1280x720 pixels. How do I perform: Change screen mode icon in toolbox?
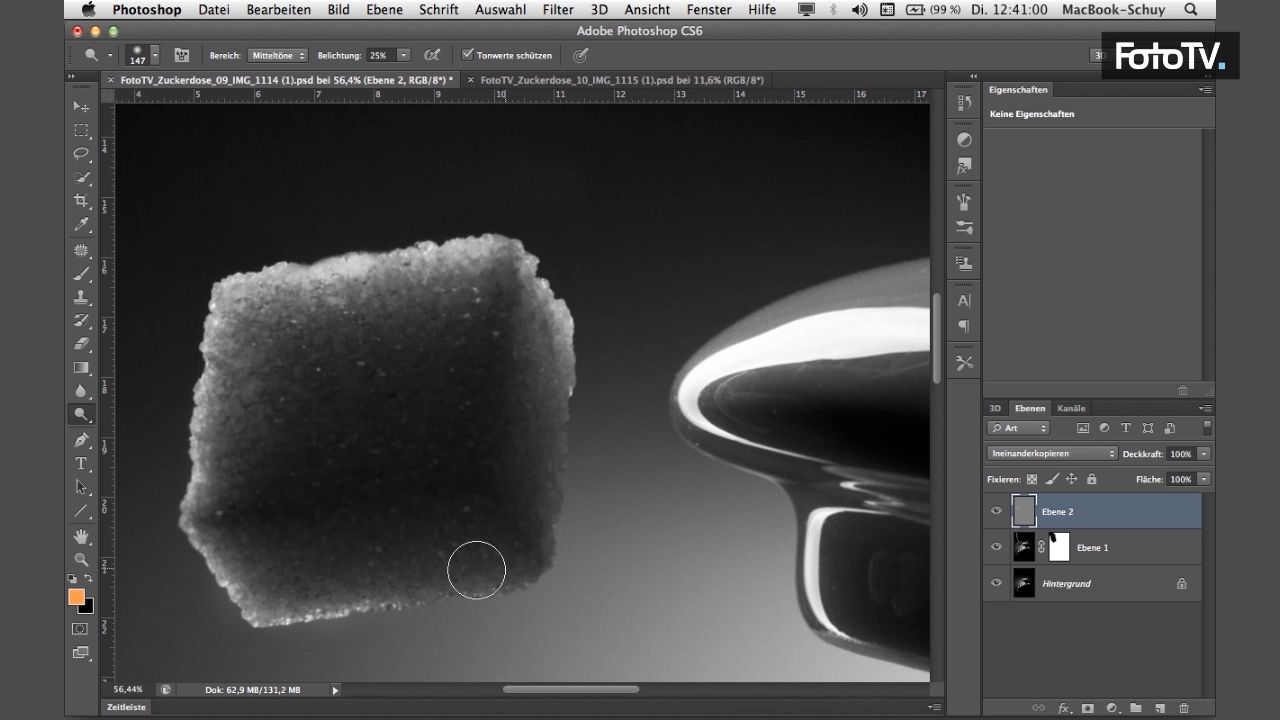[x=80, y=653]
